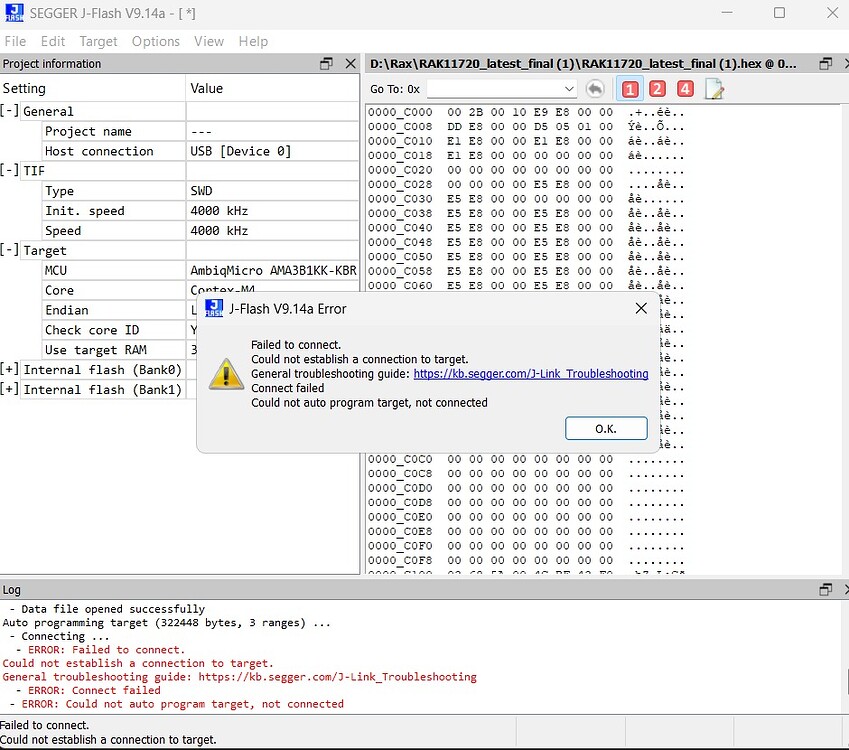
Task: Undock the Project information panel
Action: coord(326,64)
